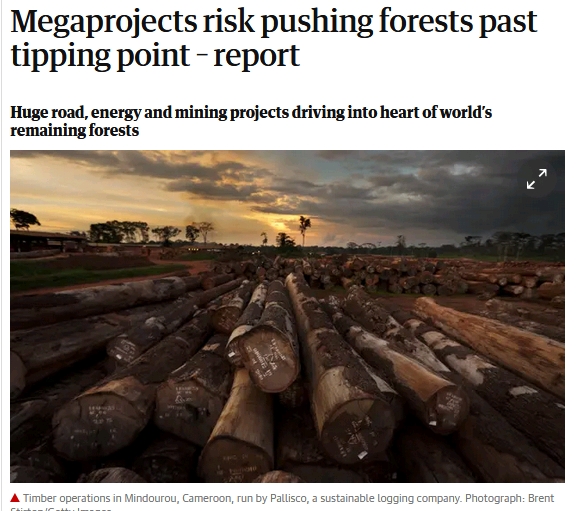Screen dimensions: 581x511
Task: Click the word 'report' in the headline
Action: 257,56
